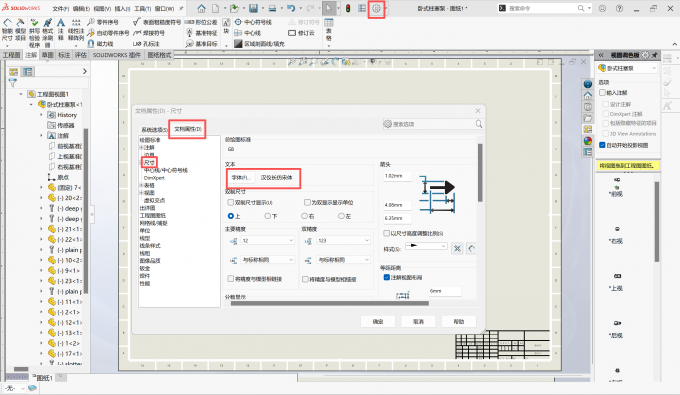This screenshot has height=395, width=680.
Task: Expand the 工程图视图1 tree node
Action: (21, 94)
